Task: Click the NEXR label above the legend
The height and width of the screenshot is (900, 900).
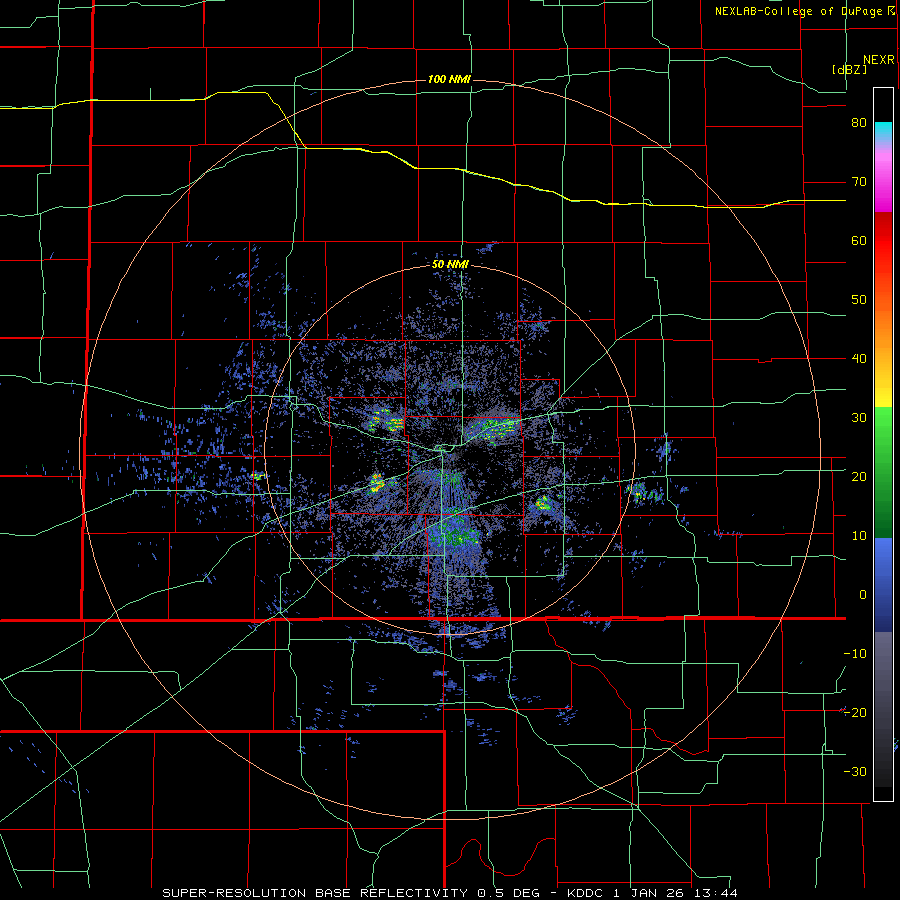Action: [x=879, y=60]
